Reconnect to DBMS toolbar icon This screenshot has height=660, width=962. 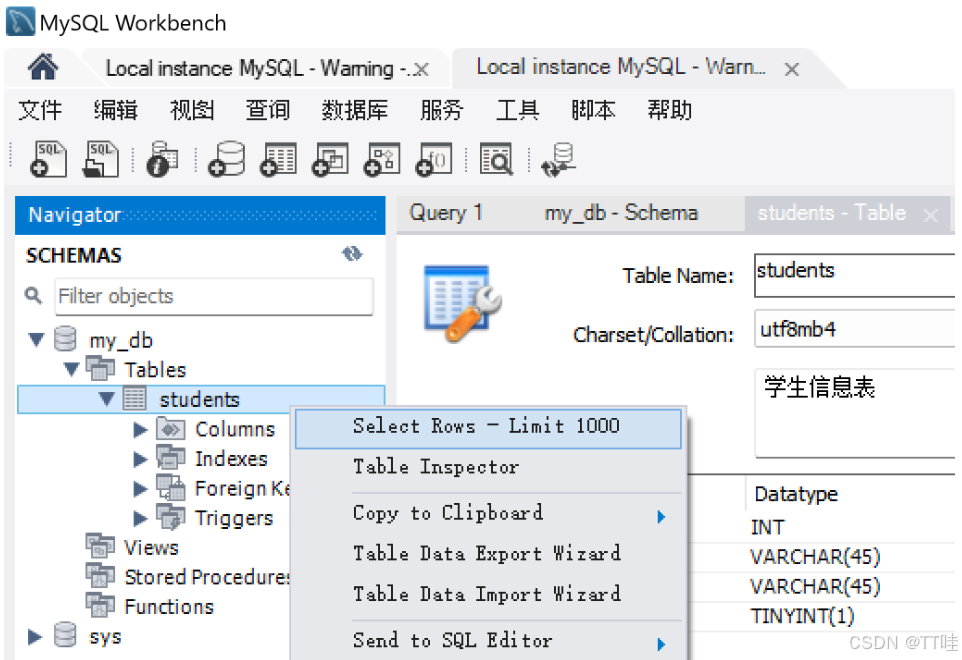tap(558, 159)
